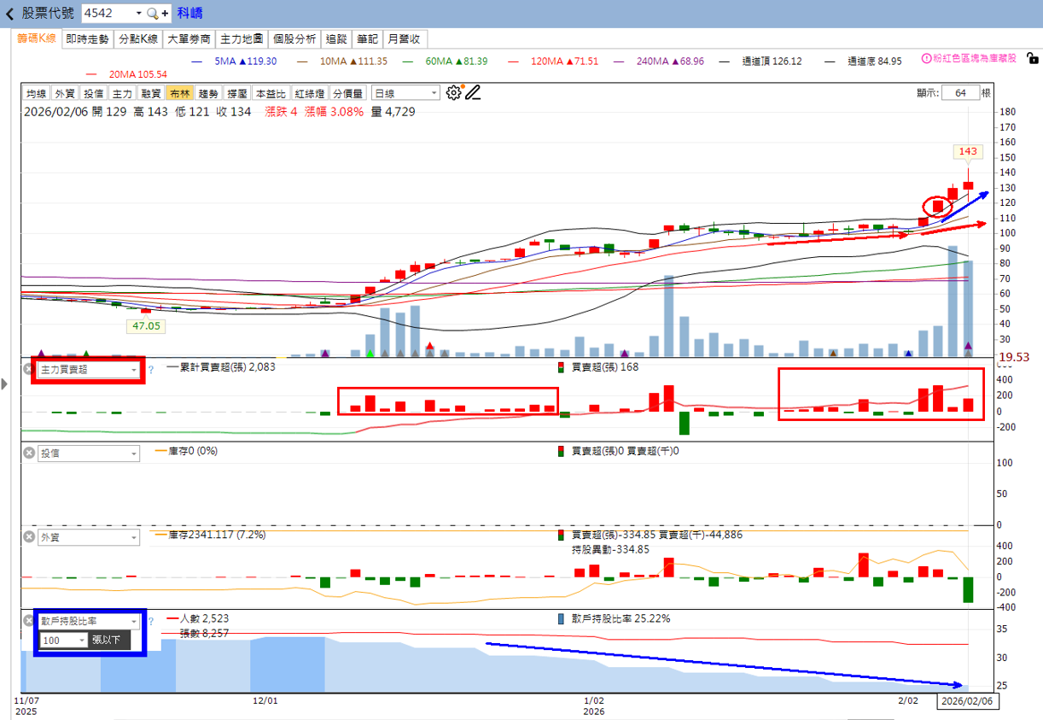1043x720 pixels.
Task: Click the 紅綠燈 button in chart toolbar
Action: [309, 94]
